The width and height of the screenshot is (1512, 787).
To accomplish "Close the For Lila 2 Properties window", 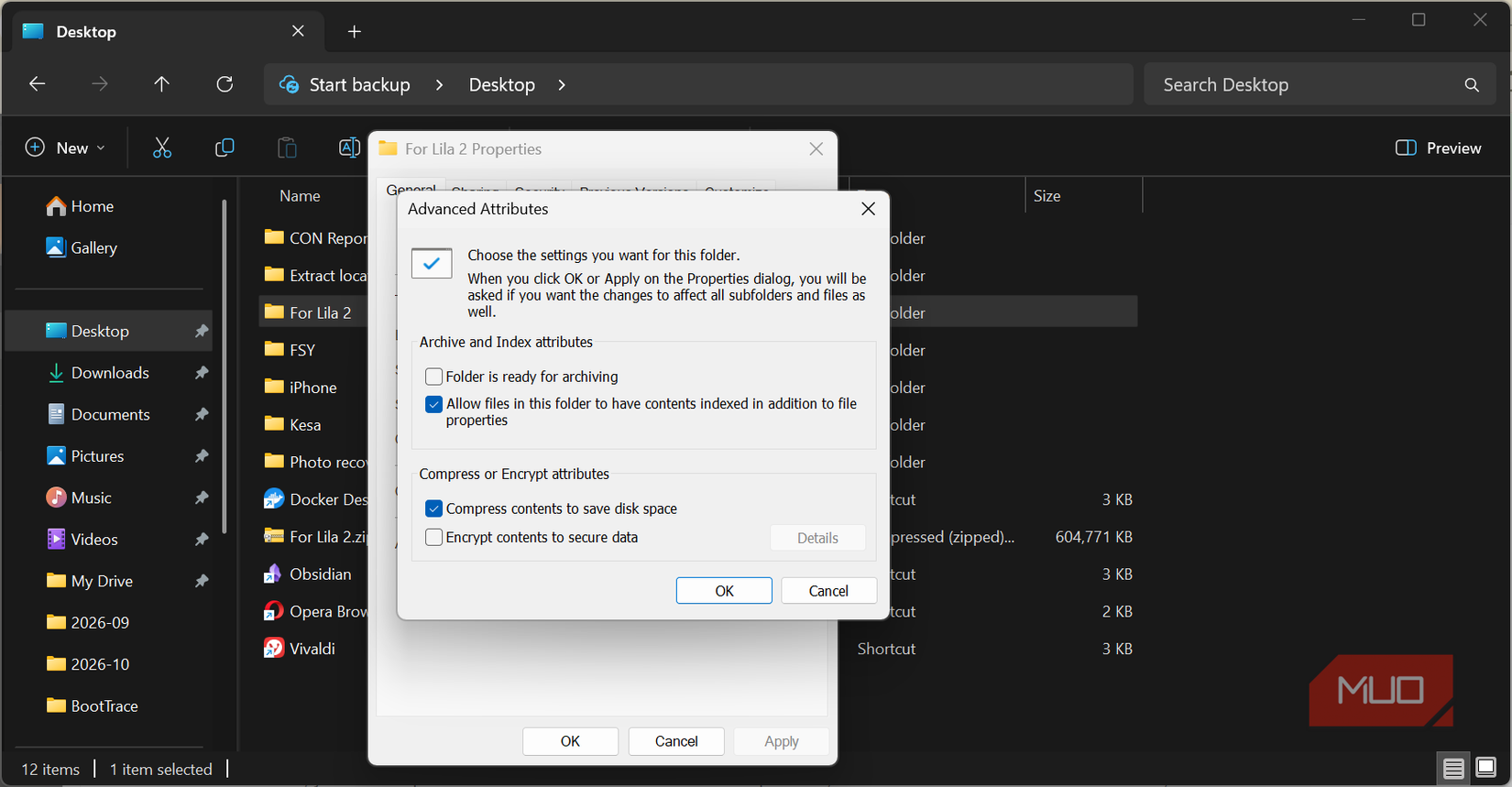I will pos(816,148).
